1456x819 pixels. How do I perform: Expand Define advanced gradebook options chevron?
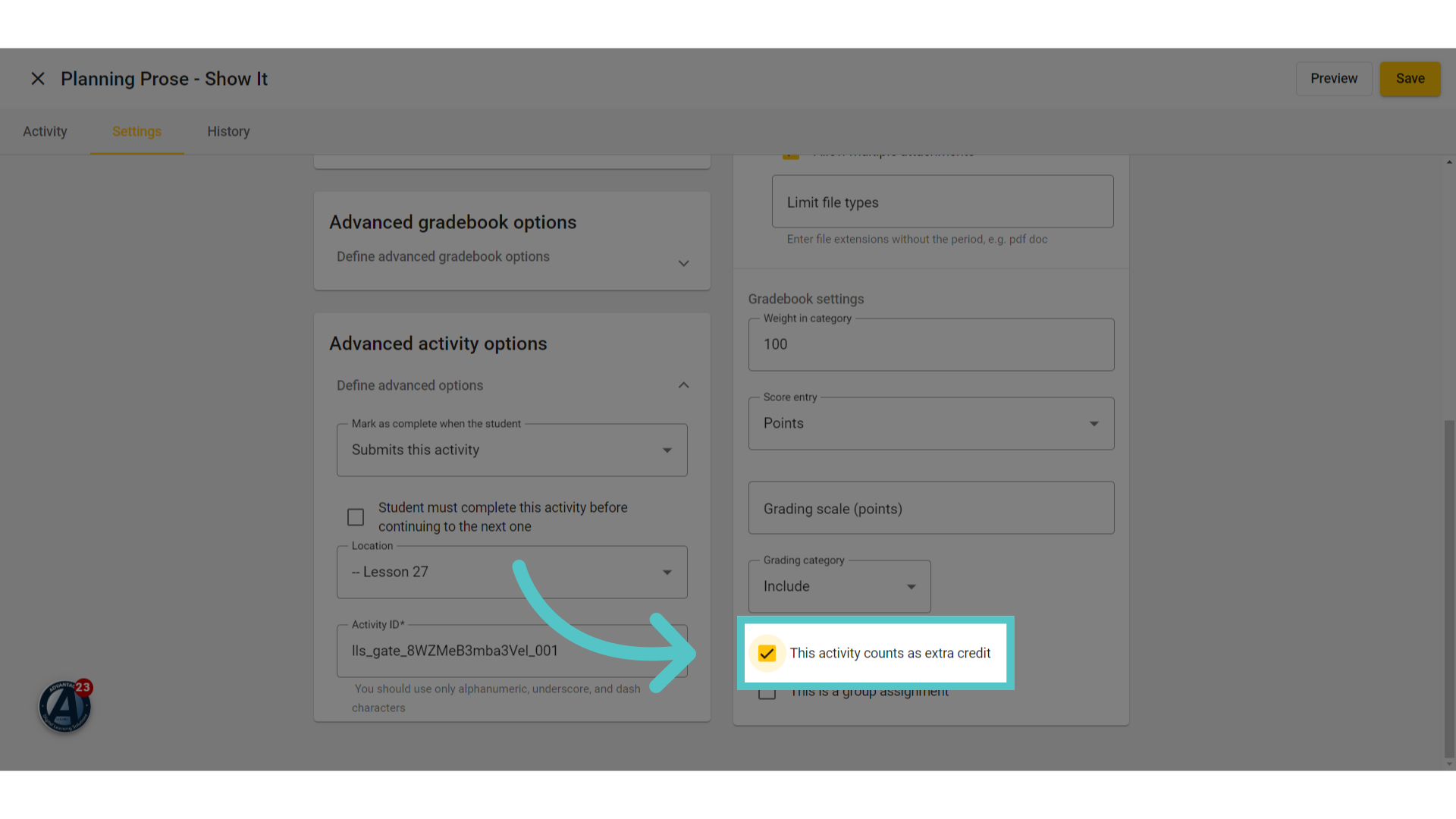[683, 263]
